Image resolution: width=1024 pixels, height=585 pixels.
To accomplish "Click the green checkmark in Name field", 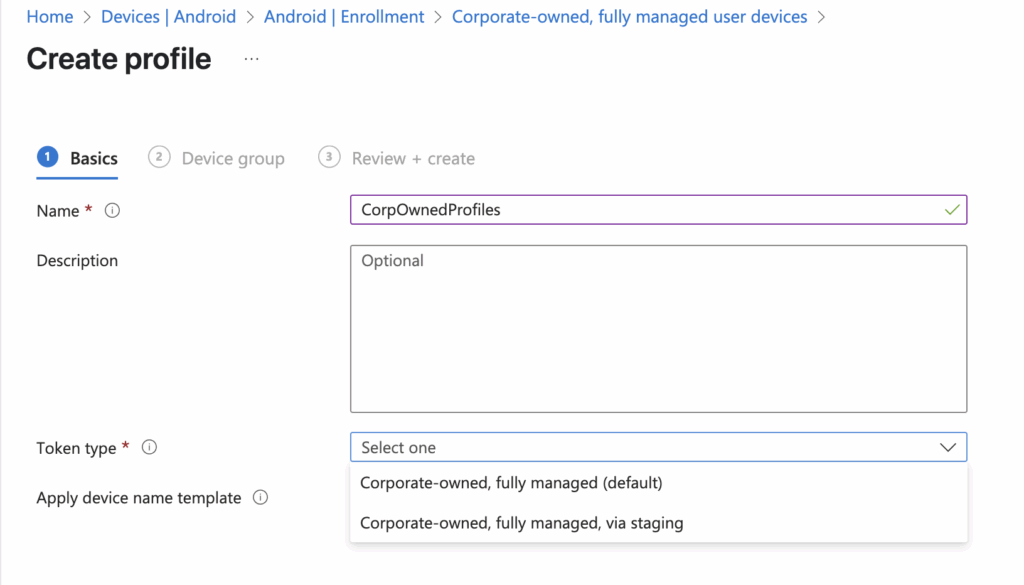I will pos(951,210).
